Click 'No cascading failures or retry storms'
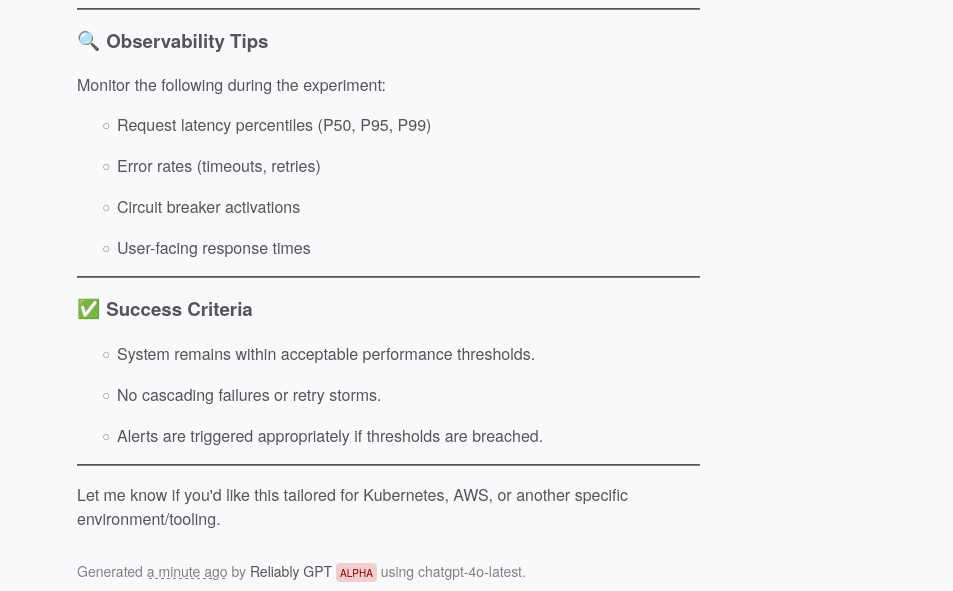Viewport: 953px width, 591px height. pos(249,395)
